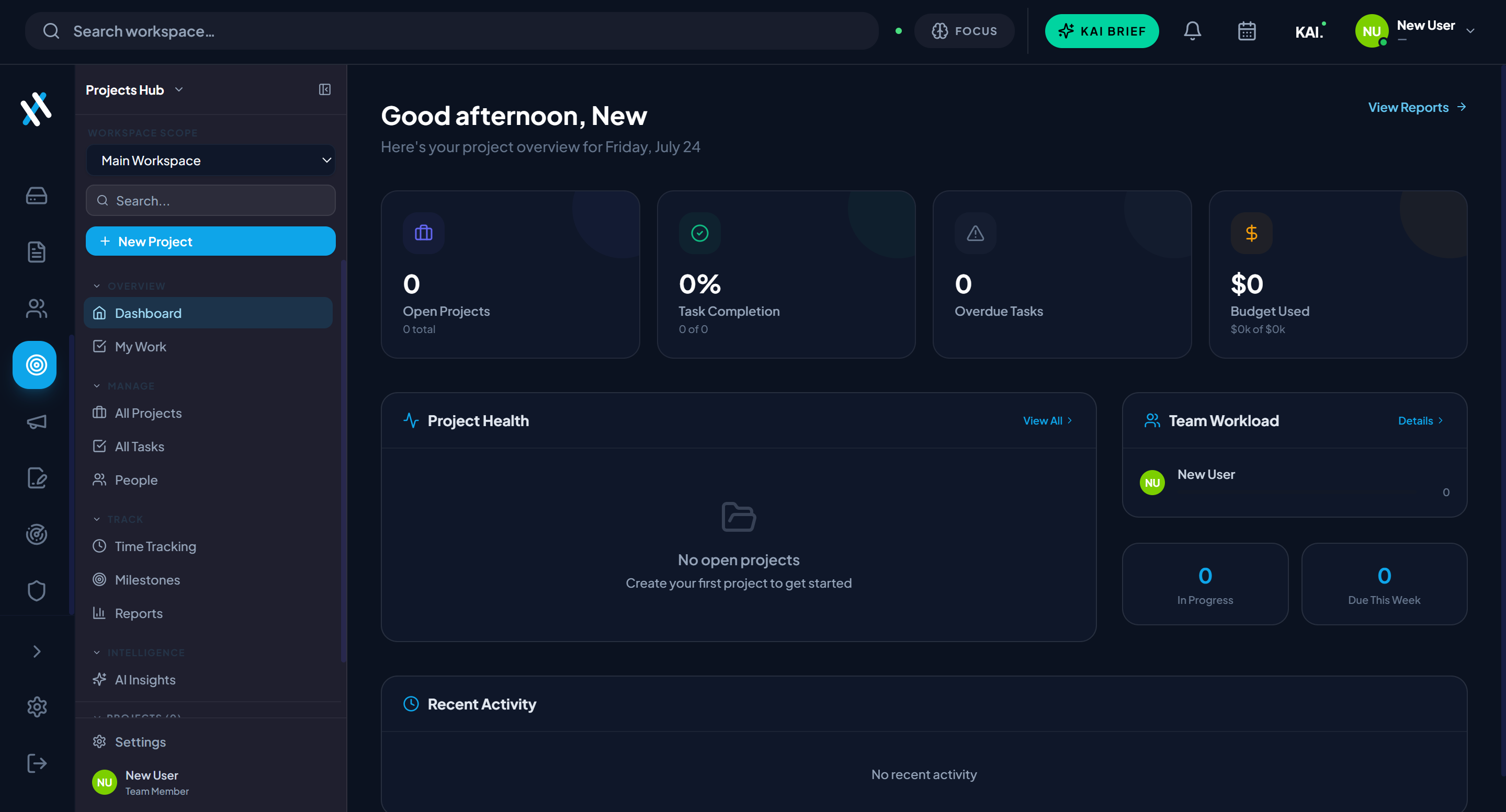The height and width of the screenshot is (812, 1506).
Task: Toggle FOCUS mode
Action: tap(964, 31)
